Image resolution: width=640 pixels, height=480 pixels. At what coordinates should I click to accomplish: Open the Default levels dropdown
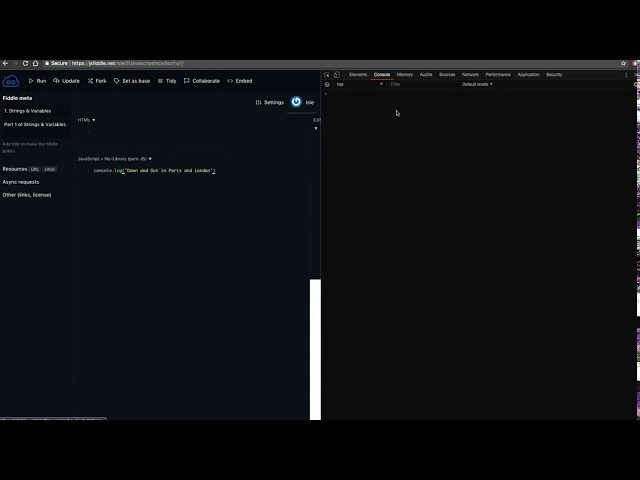click(x=477, y=84)
